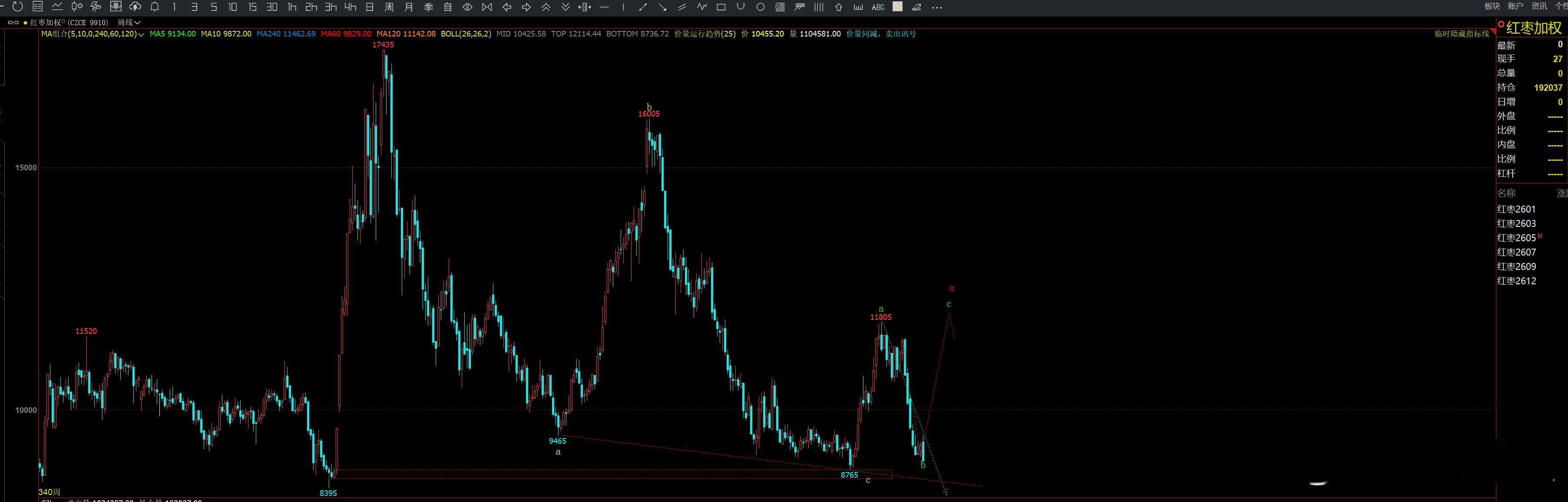Click the white drawing color swatch
This screenshot has width=1568, height=502.
(x=897, y=7)
